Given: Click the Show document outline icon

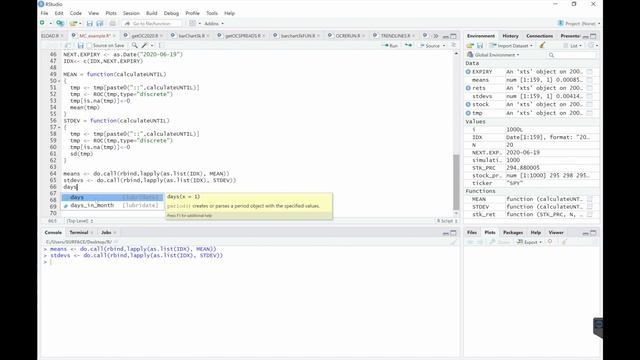Looking at the screenshot, I should [x=453, y=45].
